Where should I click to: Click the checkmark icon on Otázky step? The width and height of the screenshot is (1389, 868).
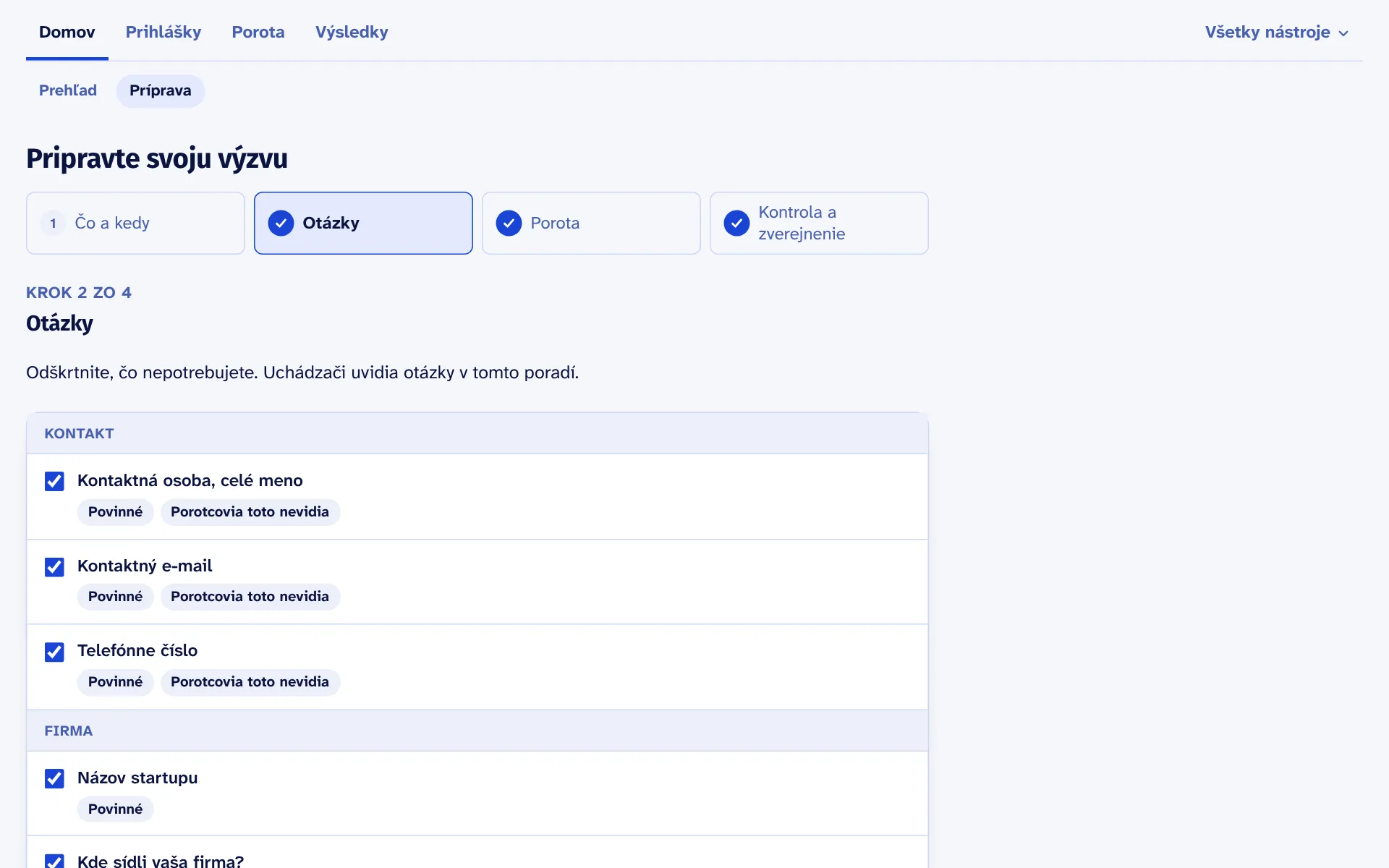pos(281,223)
